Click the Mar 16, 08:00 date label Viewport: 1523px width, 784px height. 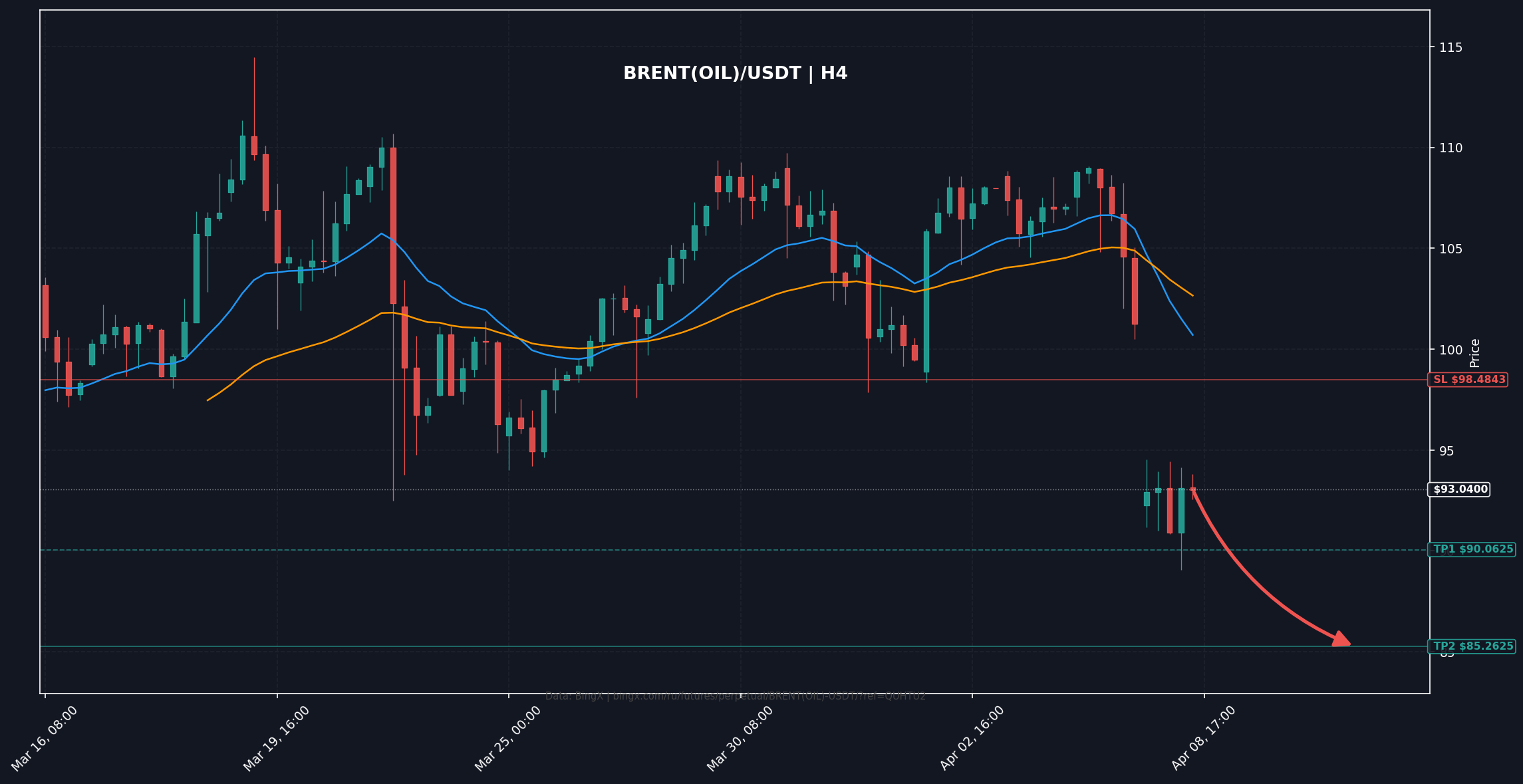[45, 738]
